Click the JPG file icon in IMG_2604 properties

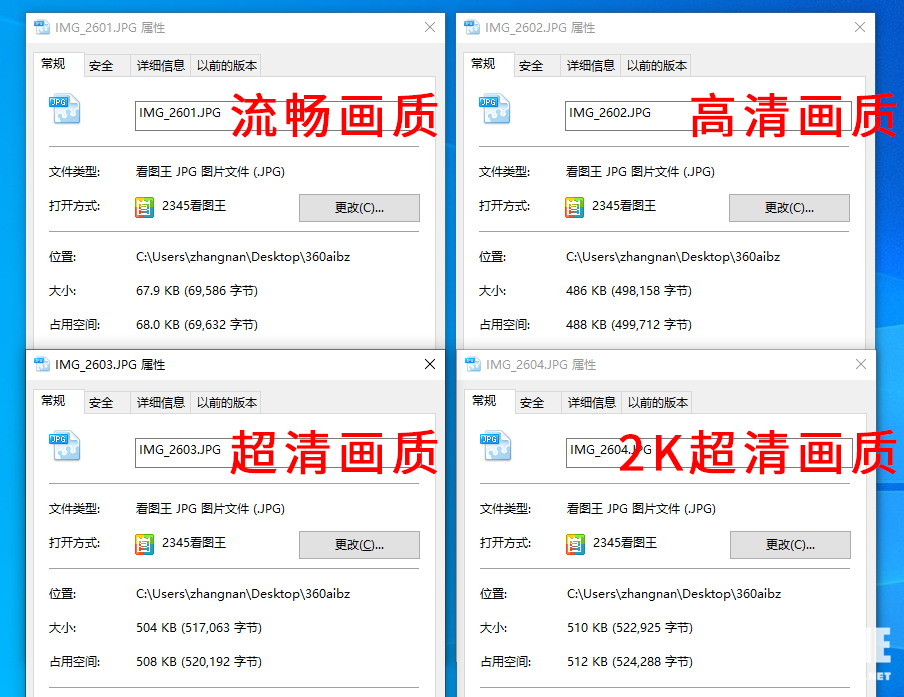pos(496,446)
